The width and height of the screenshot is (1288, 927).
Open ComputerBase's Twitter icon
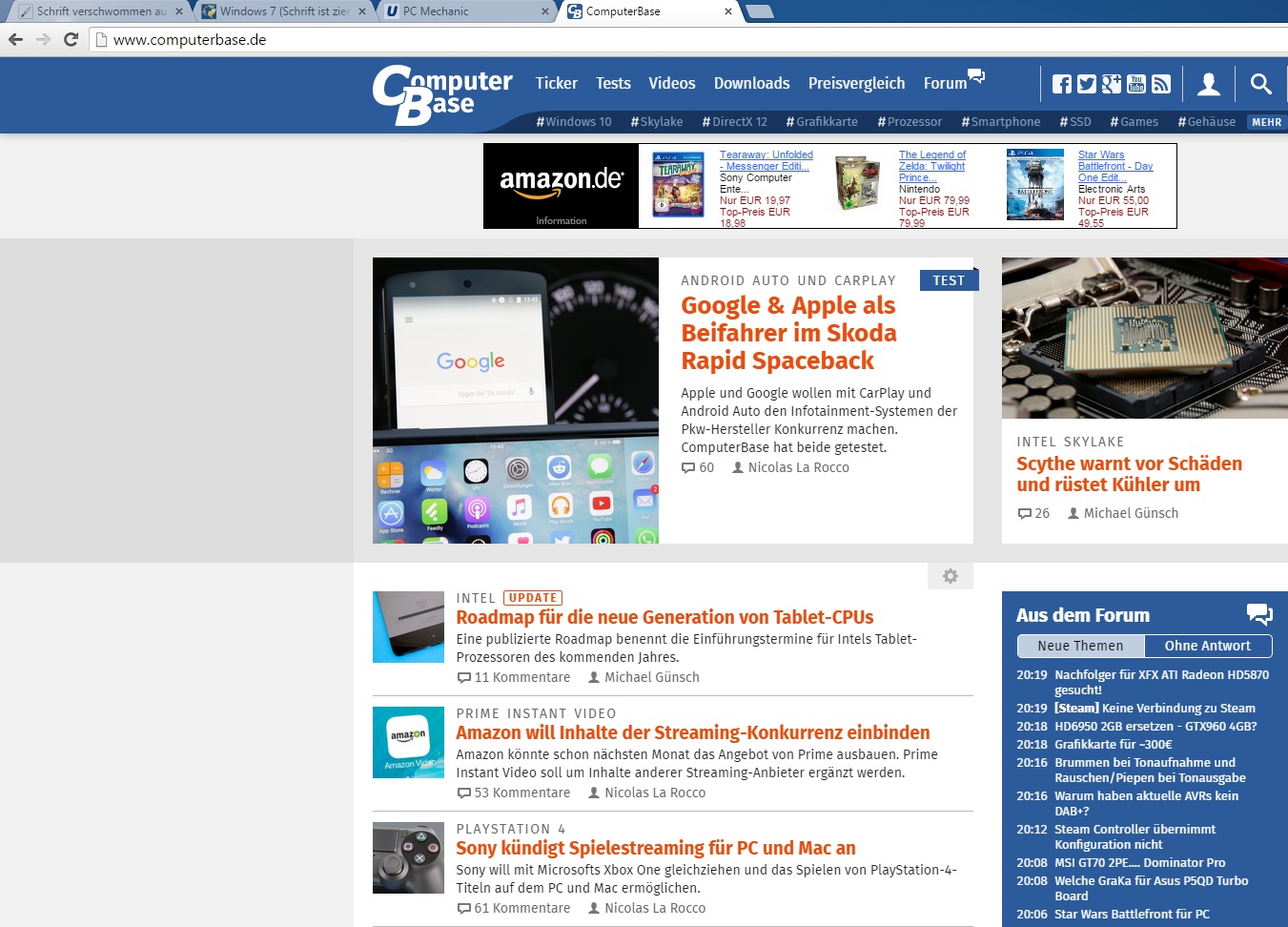tap(1087, 84)
